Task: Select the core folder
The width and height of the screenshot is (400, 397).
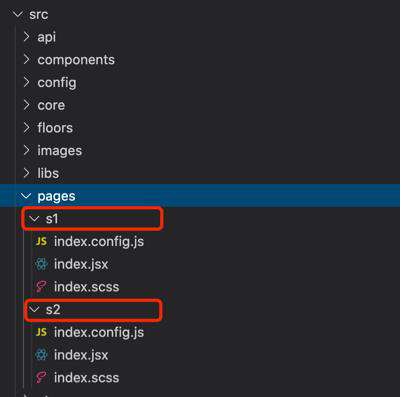Action: (x=51, y=105)
